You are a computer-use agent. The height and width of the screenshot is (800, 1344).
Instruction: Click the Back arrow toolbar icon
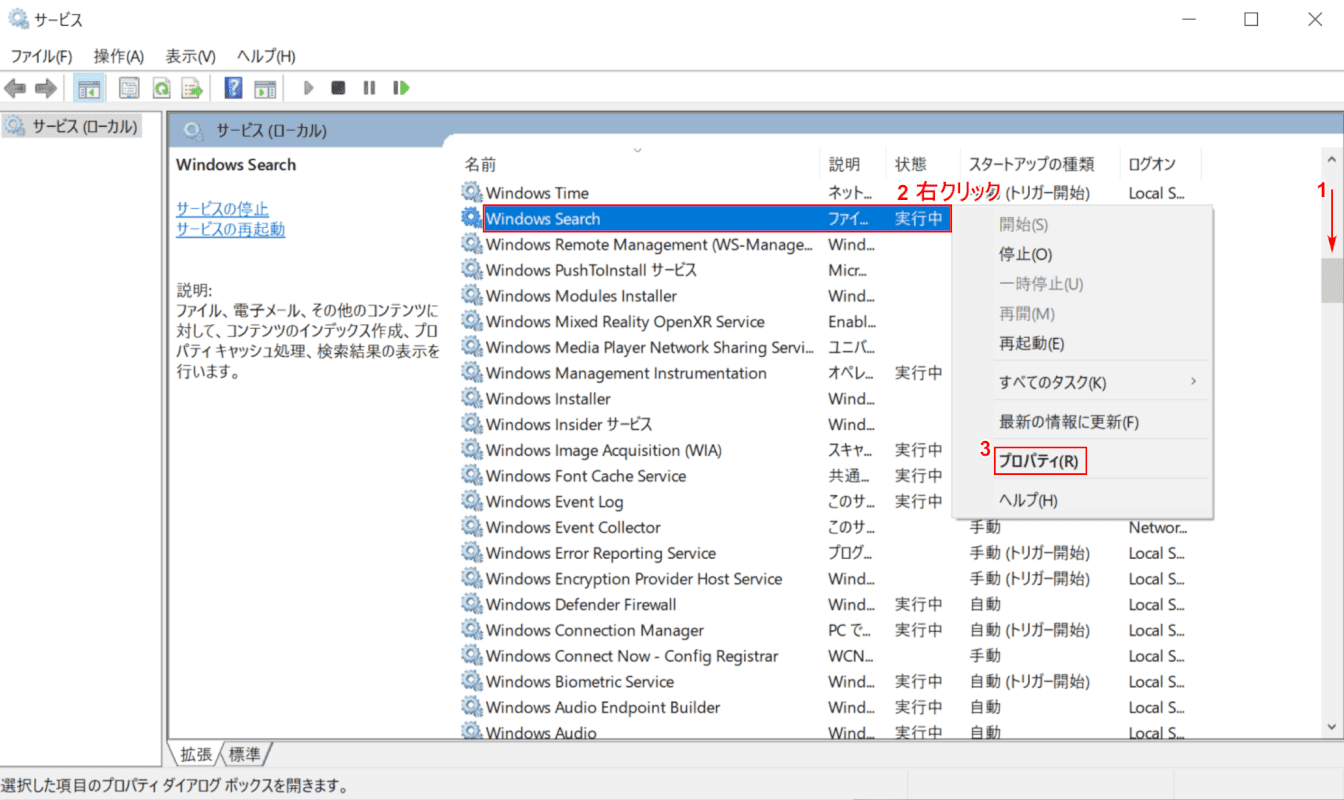(x=15, y=88)
